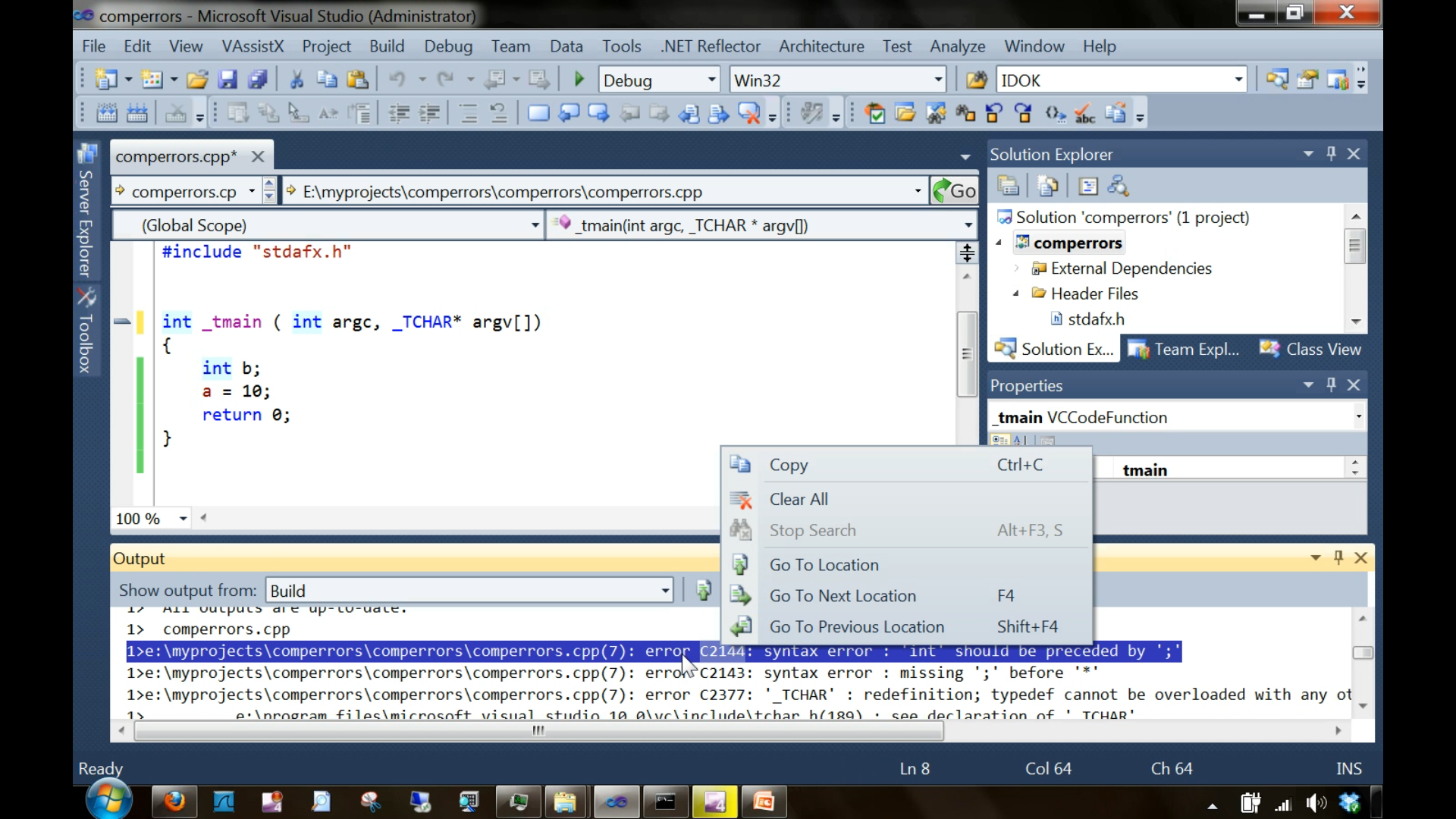Open the Properties window from Solution Explorer toolbar

(x=1088, y=186)
